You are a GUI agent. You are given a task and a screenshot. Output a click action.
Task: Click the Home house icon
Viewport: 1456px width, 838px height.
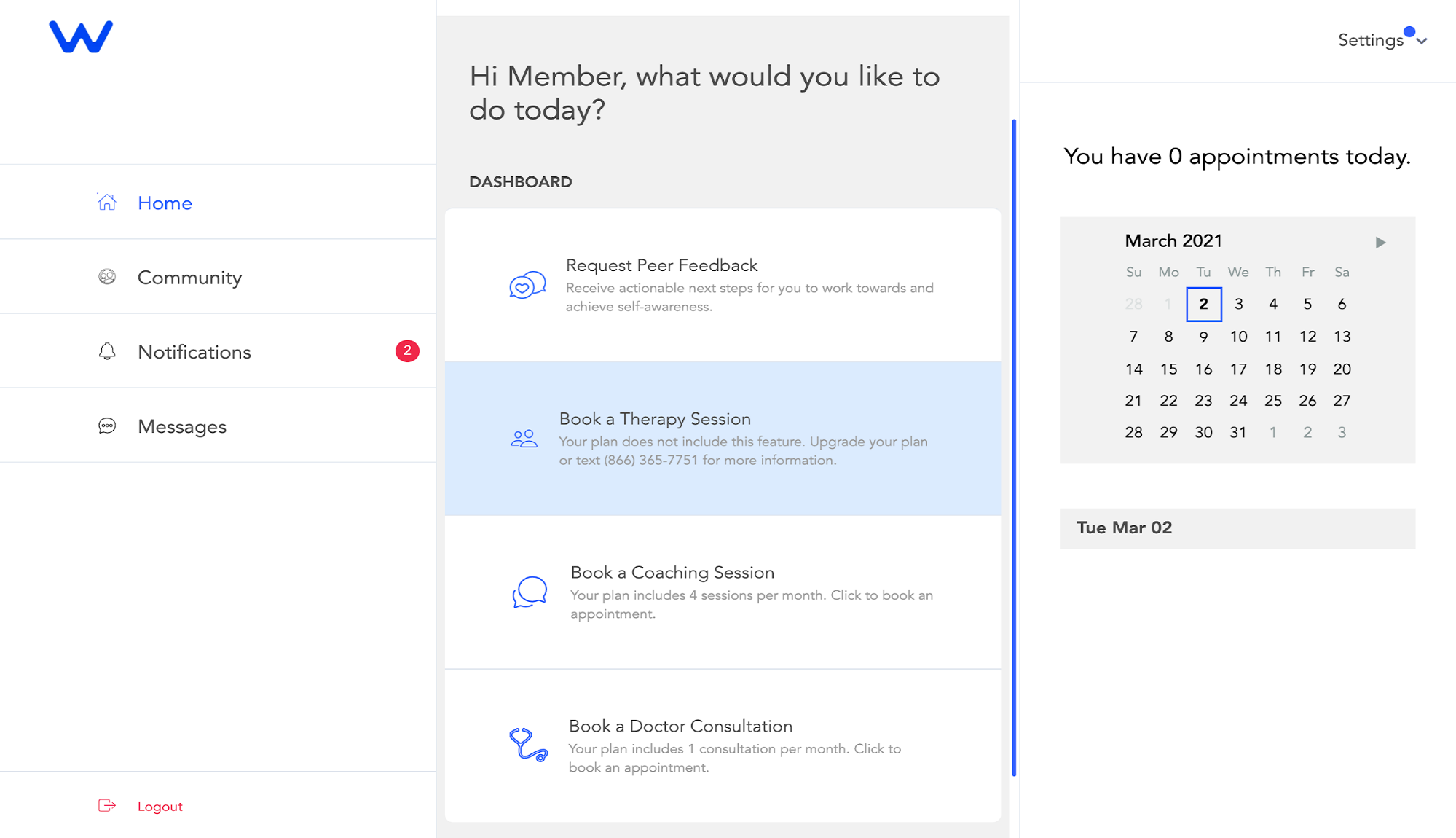point(107,202)
